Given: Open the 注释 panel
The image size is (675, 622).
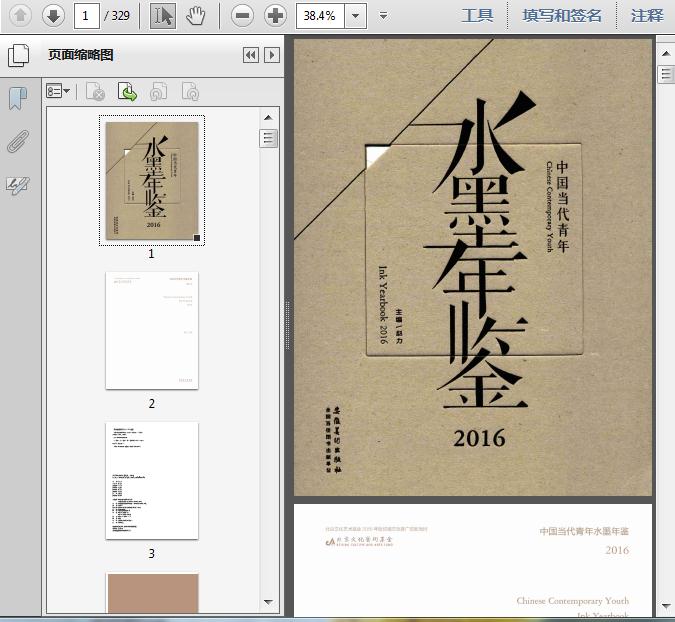Looking at the screenshot, I should (x=647, y=16).
